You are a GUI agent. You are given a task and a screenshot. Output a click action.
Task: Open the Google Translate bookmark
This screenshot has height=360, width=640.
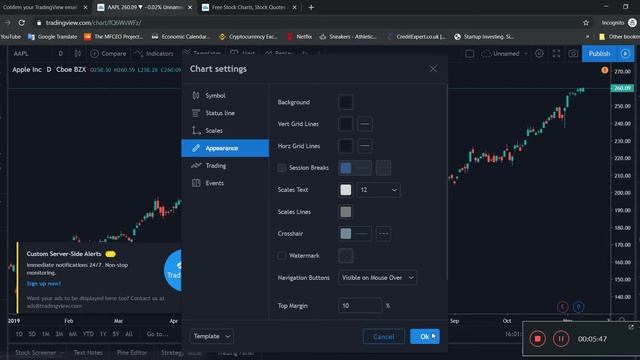coord(52,37)
